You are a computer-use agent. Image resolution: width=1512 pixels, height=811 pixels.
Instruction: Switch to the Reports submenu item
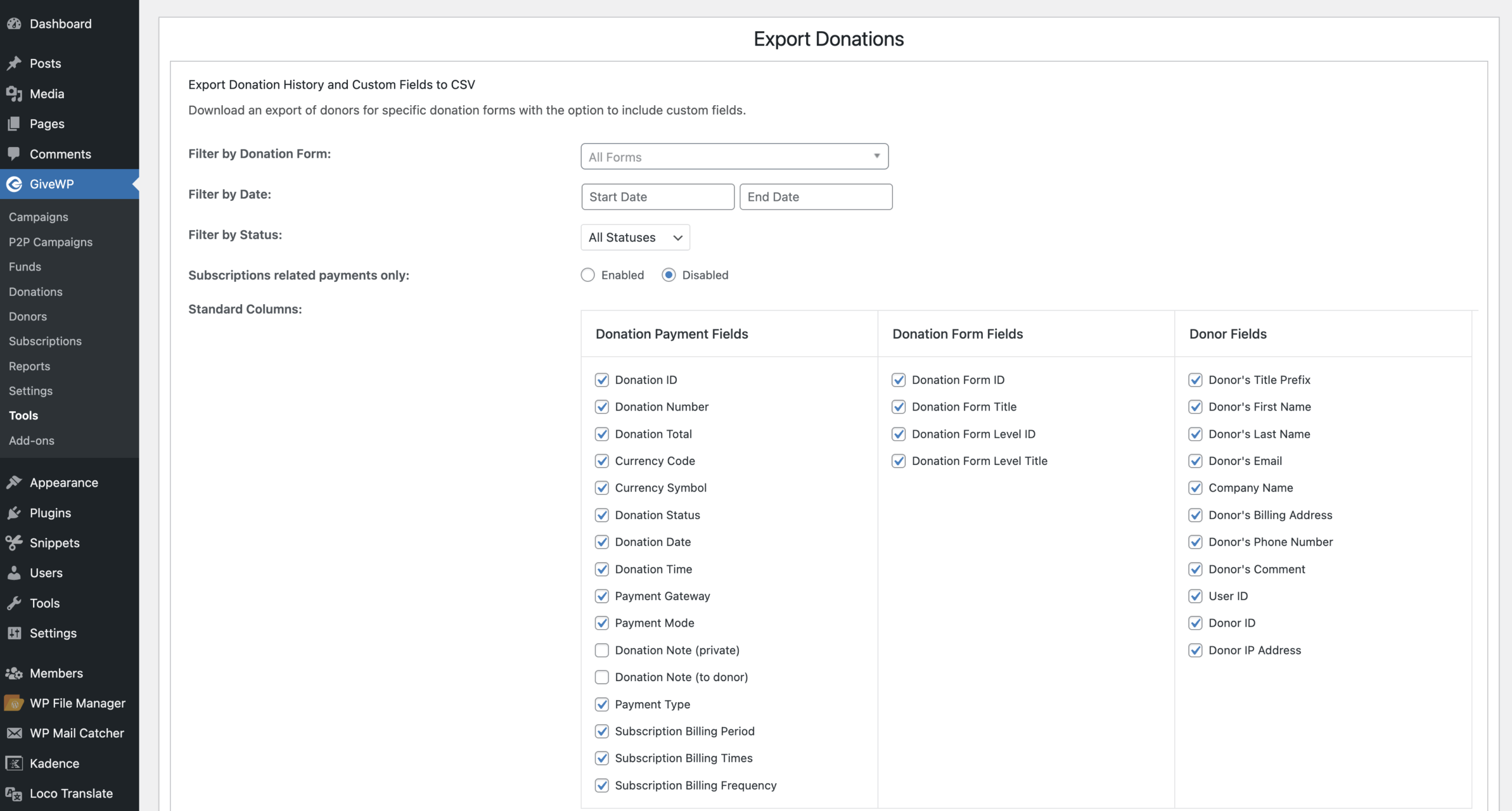click(x=30, y=366)
